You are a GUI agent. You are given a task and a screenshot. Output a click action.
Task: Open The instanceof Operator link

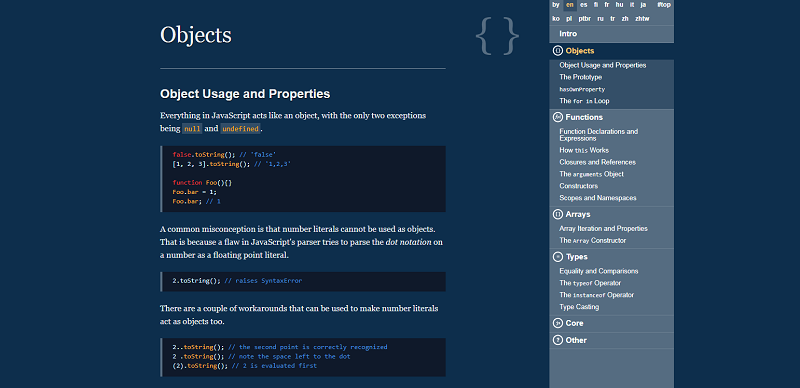pyautogui.click(x=596, y=295)
